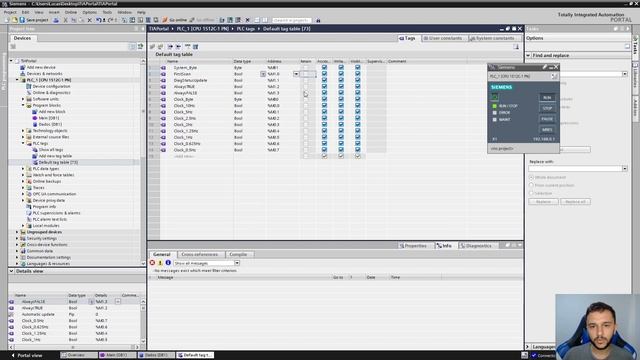Toggle Writable checkbox for Clock_Byte row
640x360 pixels.
pos(341,99)
